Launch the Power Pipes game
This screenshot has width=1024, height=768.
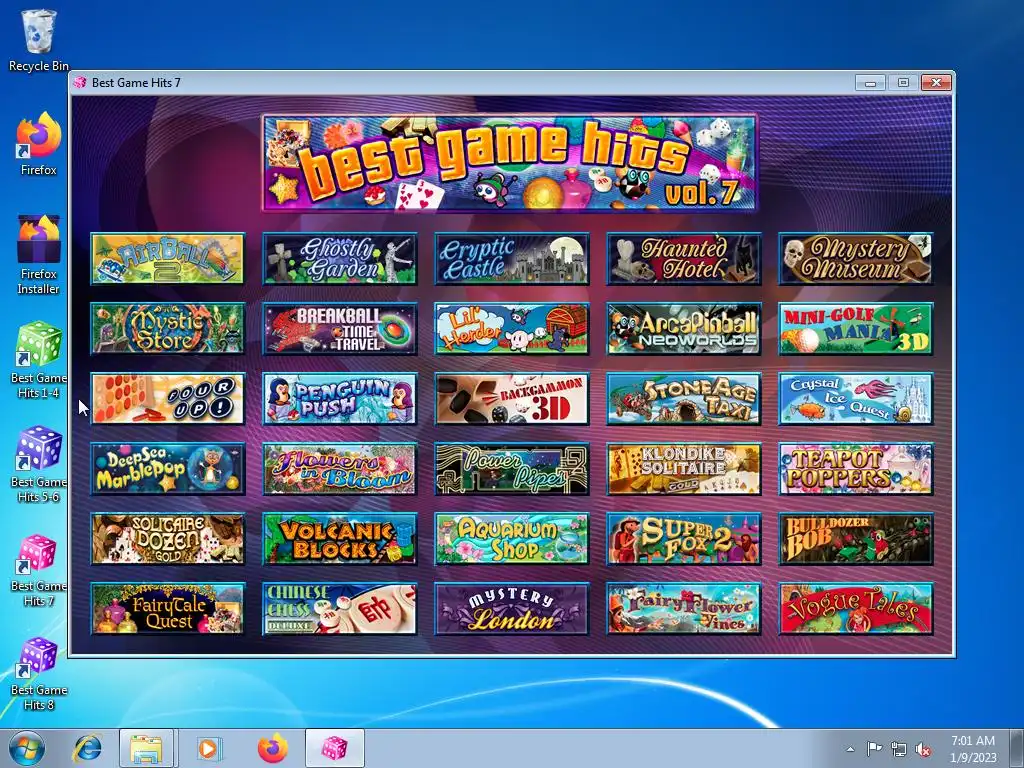[512, 468]
